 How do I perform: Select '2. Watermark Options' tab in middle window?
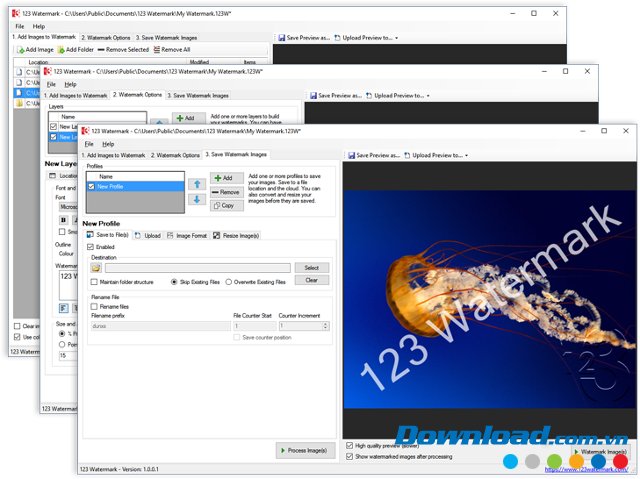point(137,95)
